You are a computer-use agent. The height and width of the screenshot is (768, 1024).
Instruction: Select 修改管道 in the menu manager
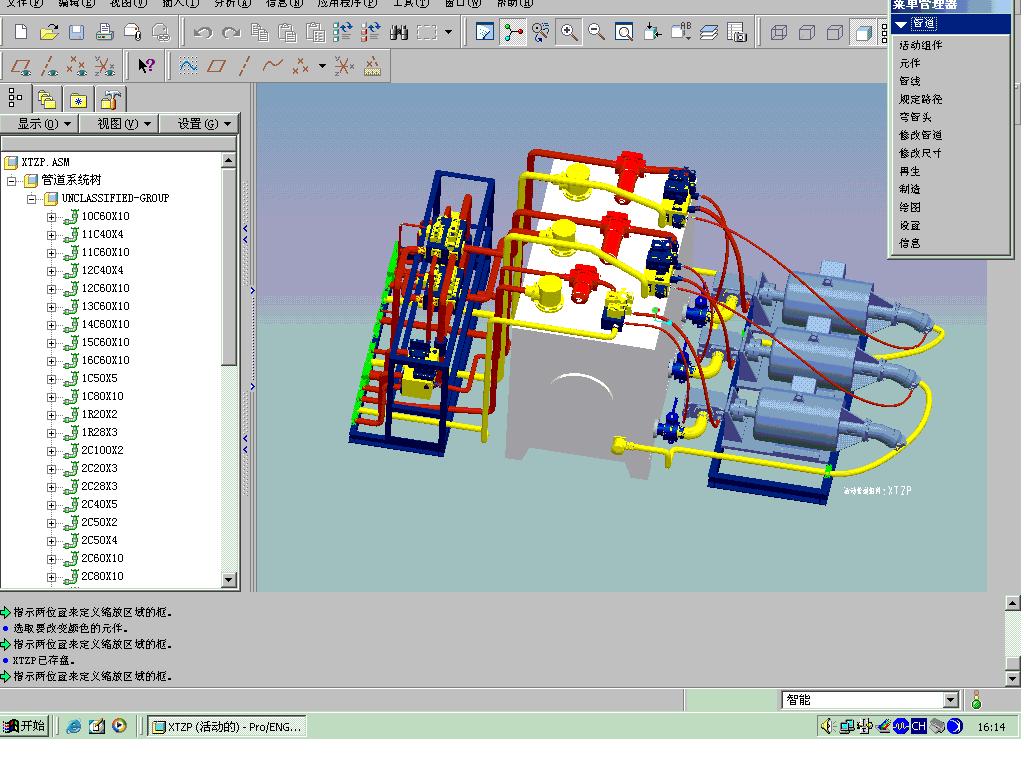point(920,135)
